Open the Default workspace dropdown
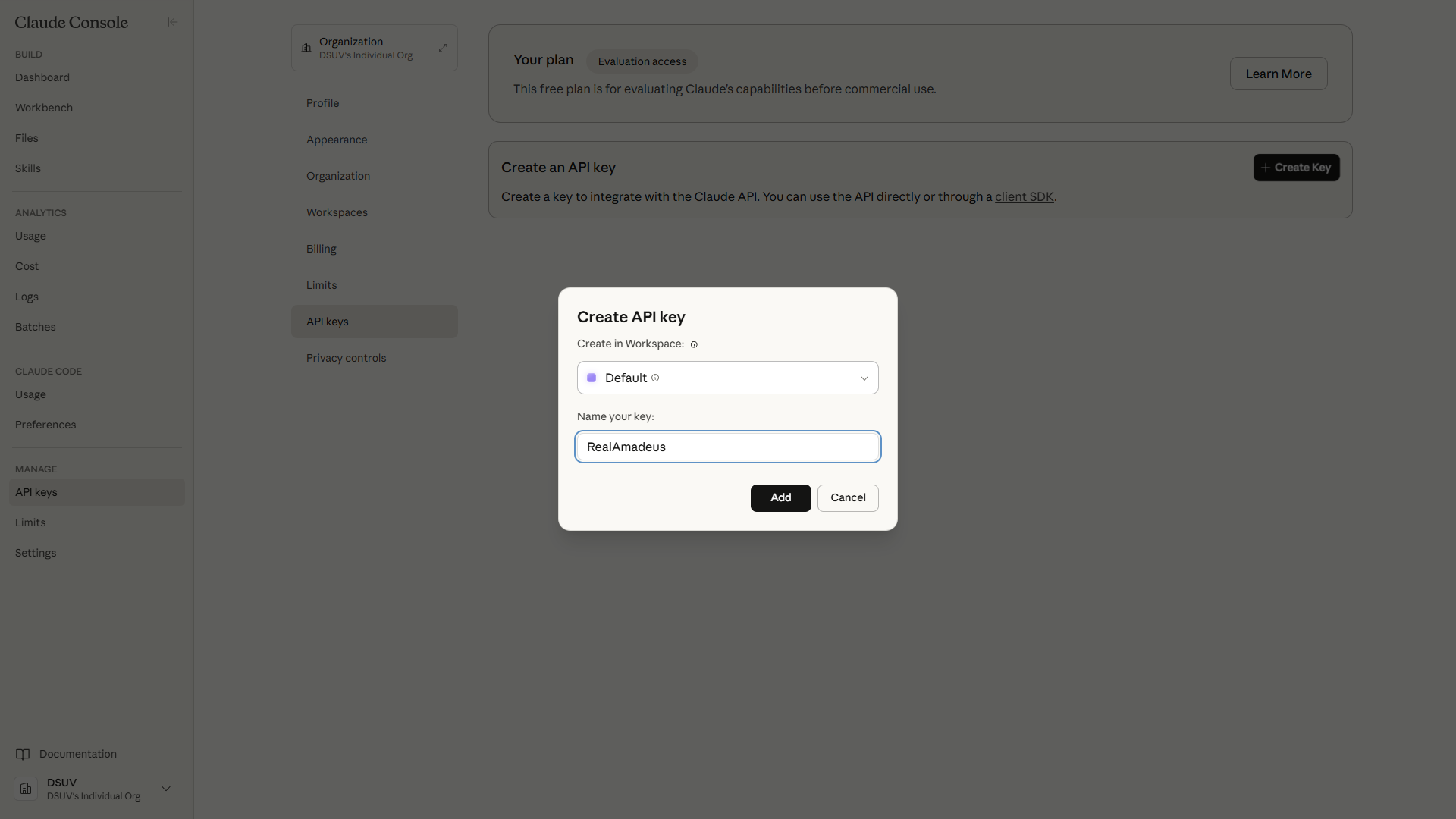Viewport: 1456px width, 819px height. click(x=727, y=378)
